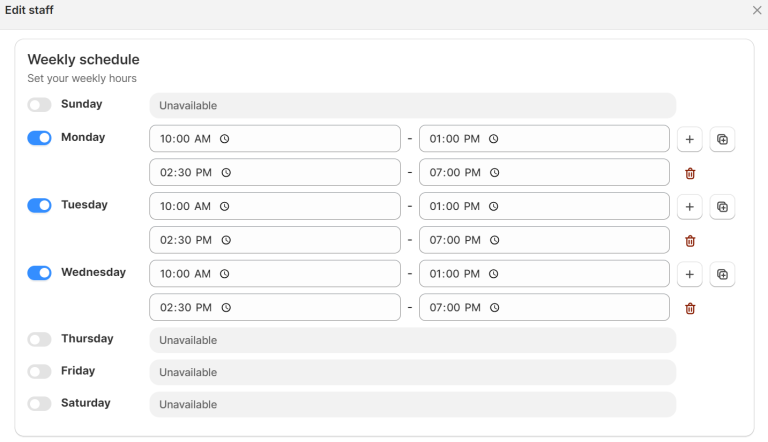Open clock picker in Wednesday 02:30 PM field
The height and width of the screenshot is (442, 768).
click(x=226, y=308)
